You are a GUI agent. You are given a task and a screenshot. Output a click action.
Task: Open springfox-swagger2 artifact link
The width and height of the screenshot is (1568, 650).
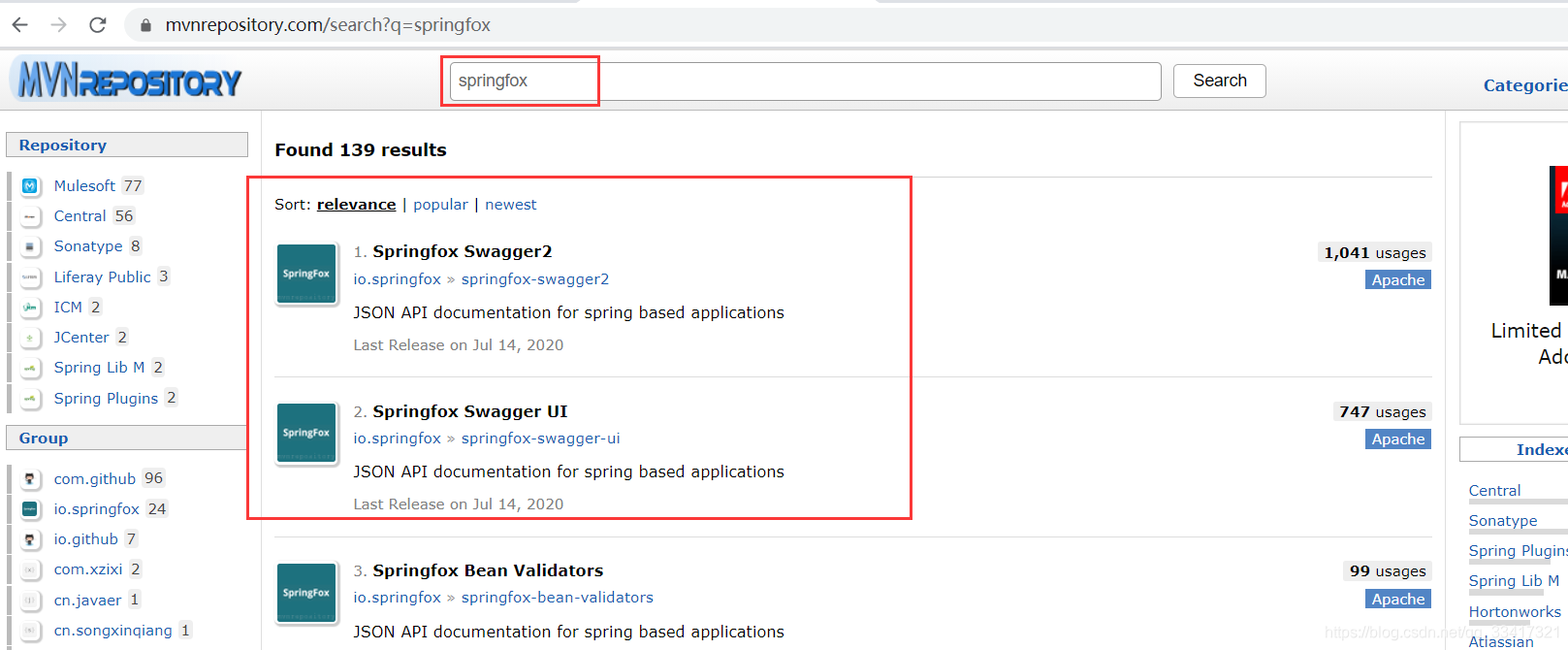tap(535, 279)
